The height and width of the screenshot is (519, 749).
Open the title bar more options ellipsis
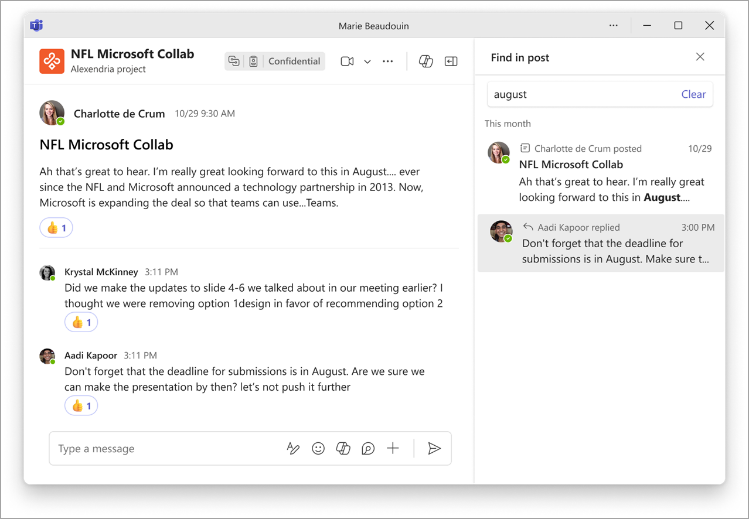[x=613, y=25]
